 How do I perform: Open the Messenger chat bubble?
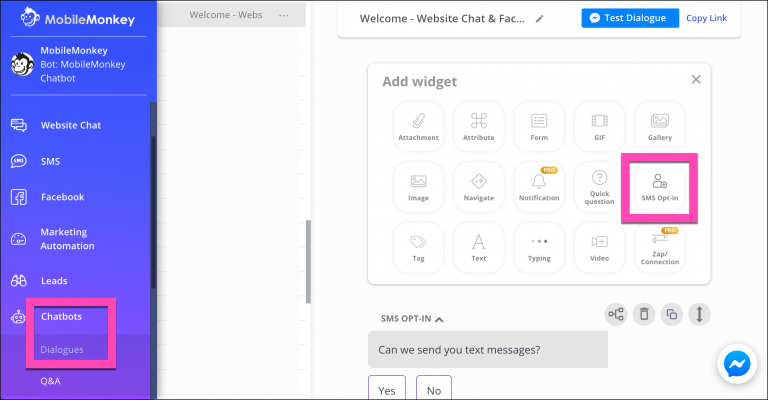coord(737,364)
